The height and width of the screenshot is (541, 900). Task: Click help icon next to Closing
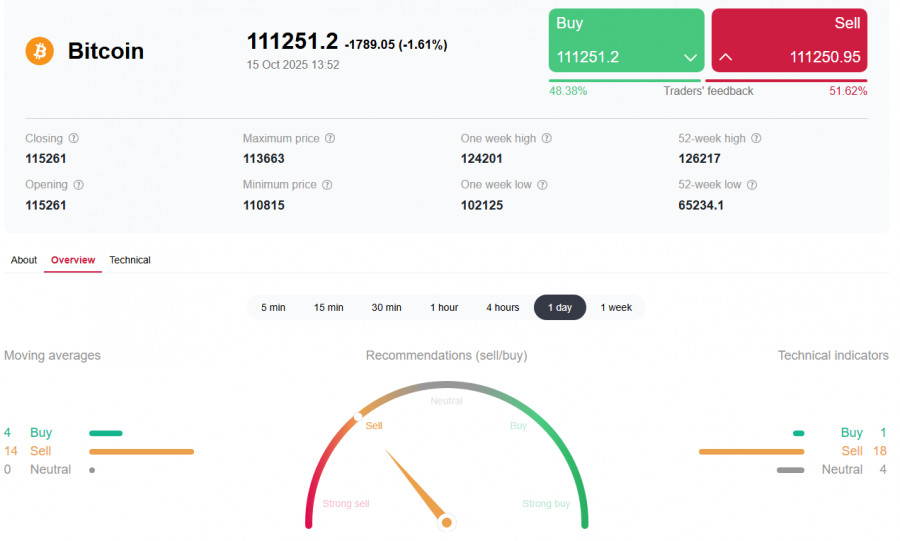tap(73, 139)
